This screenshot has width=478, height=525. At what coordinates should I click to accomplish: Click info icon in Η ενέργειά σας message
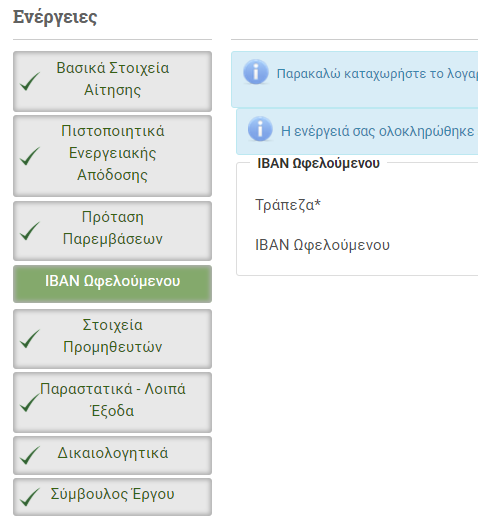tap(260, 129)
